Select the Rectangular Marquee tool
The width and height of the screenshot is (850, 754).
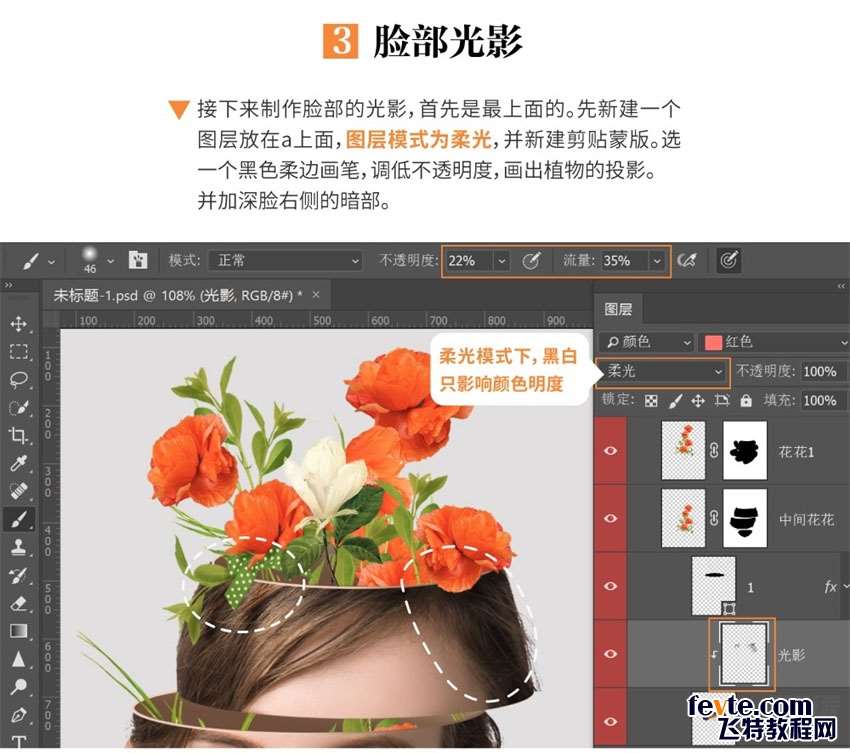point(18,352)
